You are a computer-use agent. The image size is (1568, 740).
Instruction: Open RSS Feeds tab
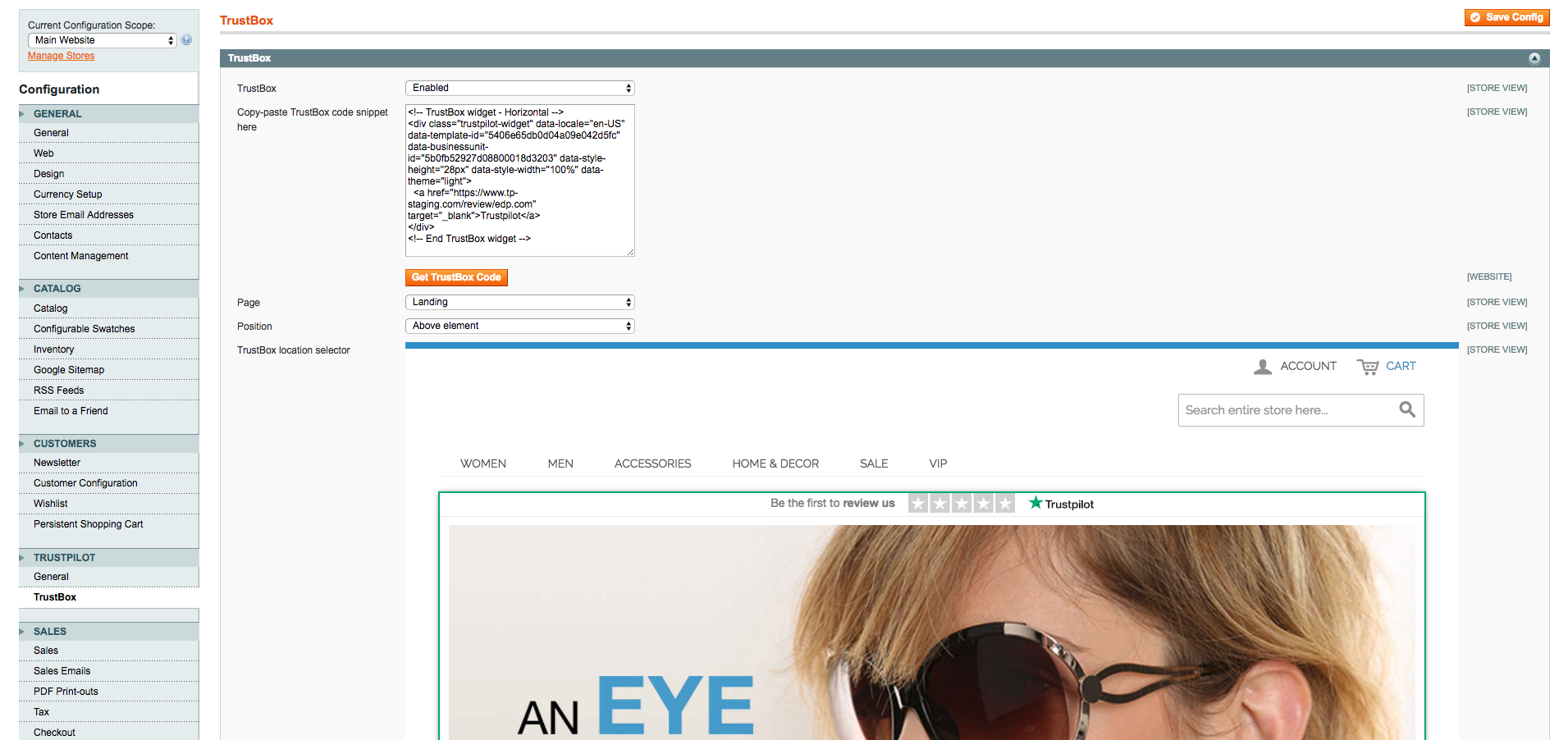[108, 391]
